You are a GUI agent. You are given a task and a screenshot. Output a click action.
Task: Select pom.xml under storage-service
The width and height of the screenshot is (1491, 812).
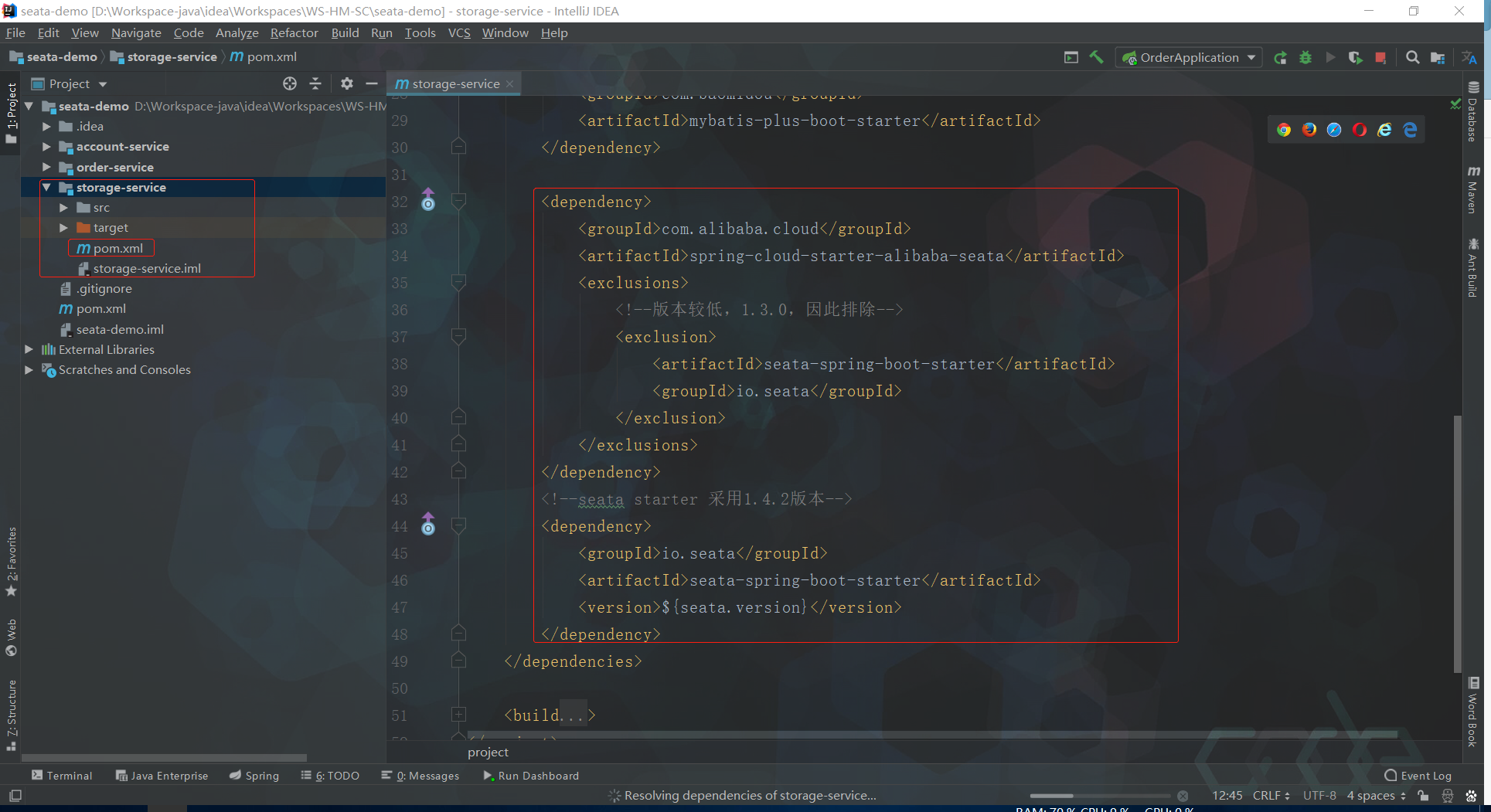point(111,248)
